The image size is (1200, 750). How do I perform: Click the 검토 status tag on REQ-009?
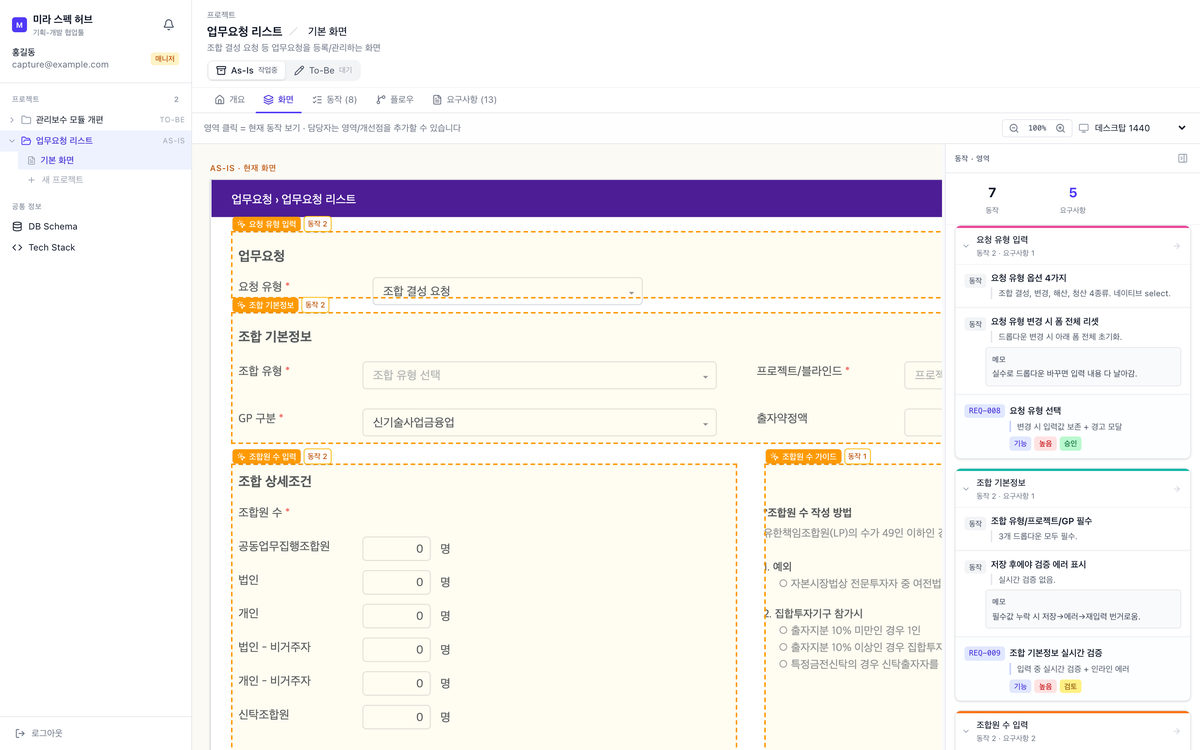tap(1070, 686)
